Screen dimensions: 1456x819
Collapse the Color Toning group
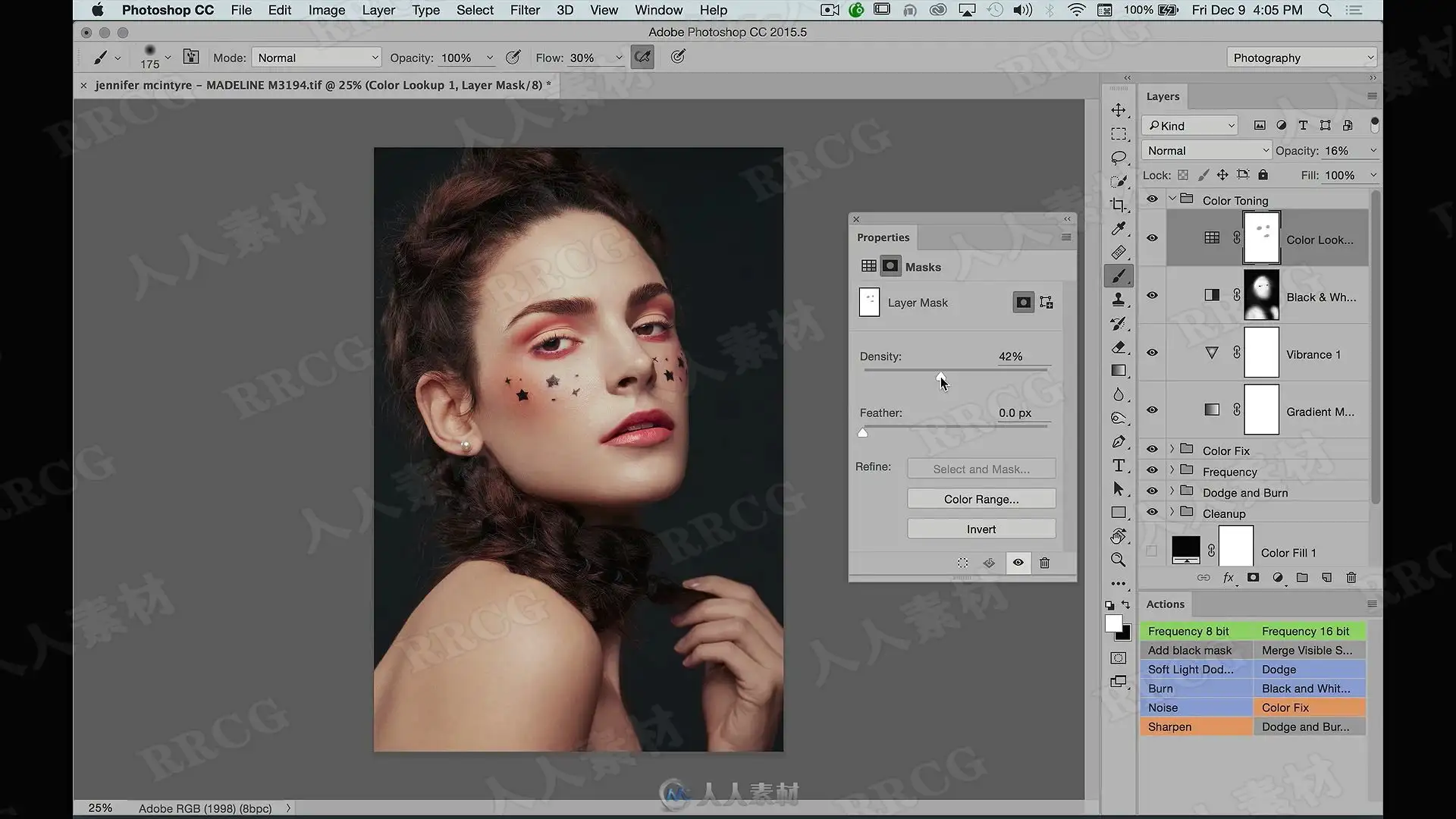(x=1172, y=199)
